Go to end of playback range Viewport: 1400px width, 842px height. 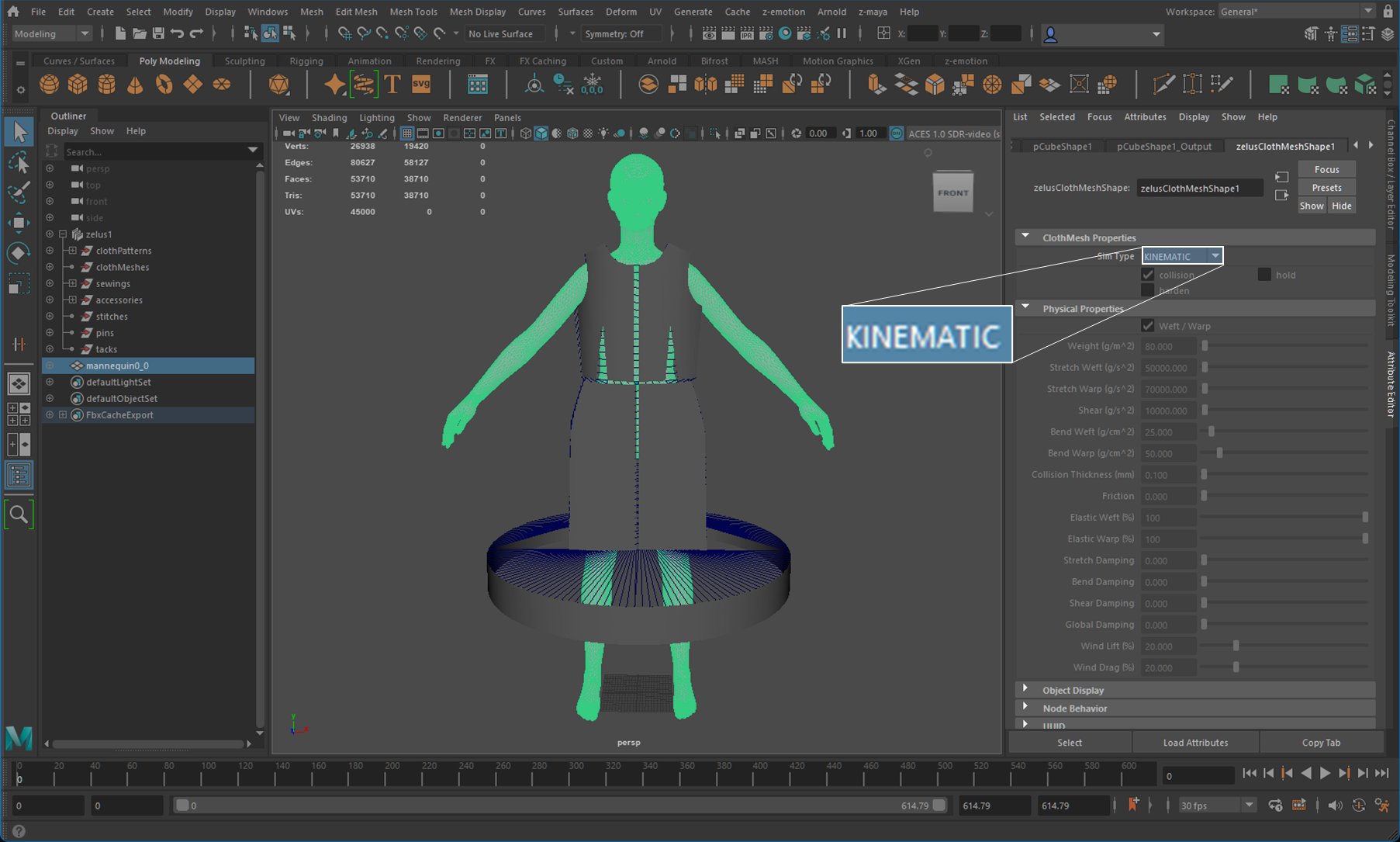tap(1382, 773)
